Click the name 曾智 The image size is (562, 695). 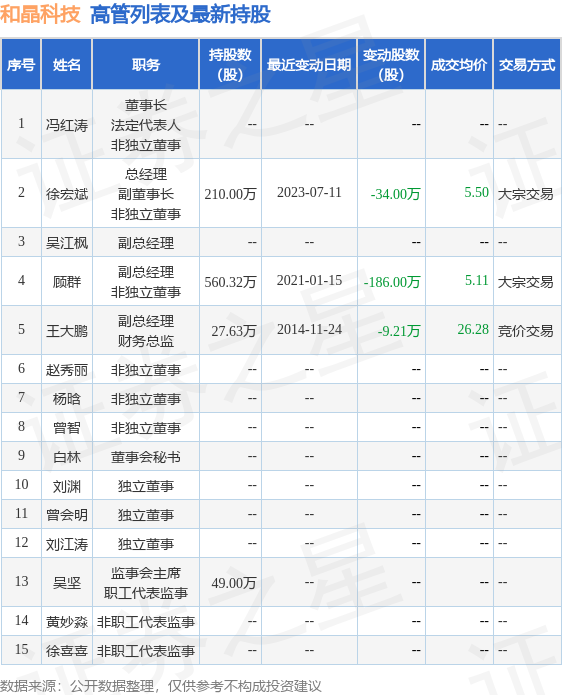[67, 428]
